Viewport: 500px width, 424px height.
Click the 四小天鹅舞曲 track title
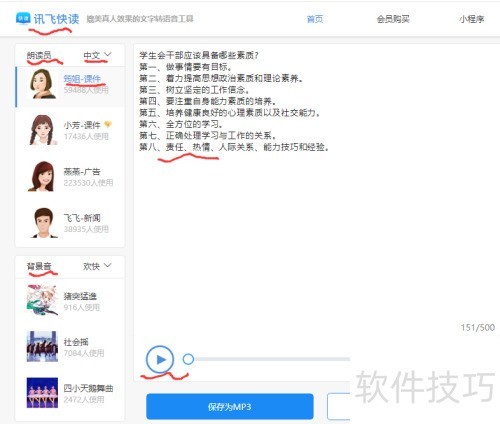(x=88, y=388)
